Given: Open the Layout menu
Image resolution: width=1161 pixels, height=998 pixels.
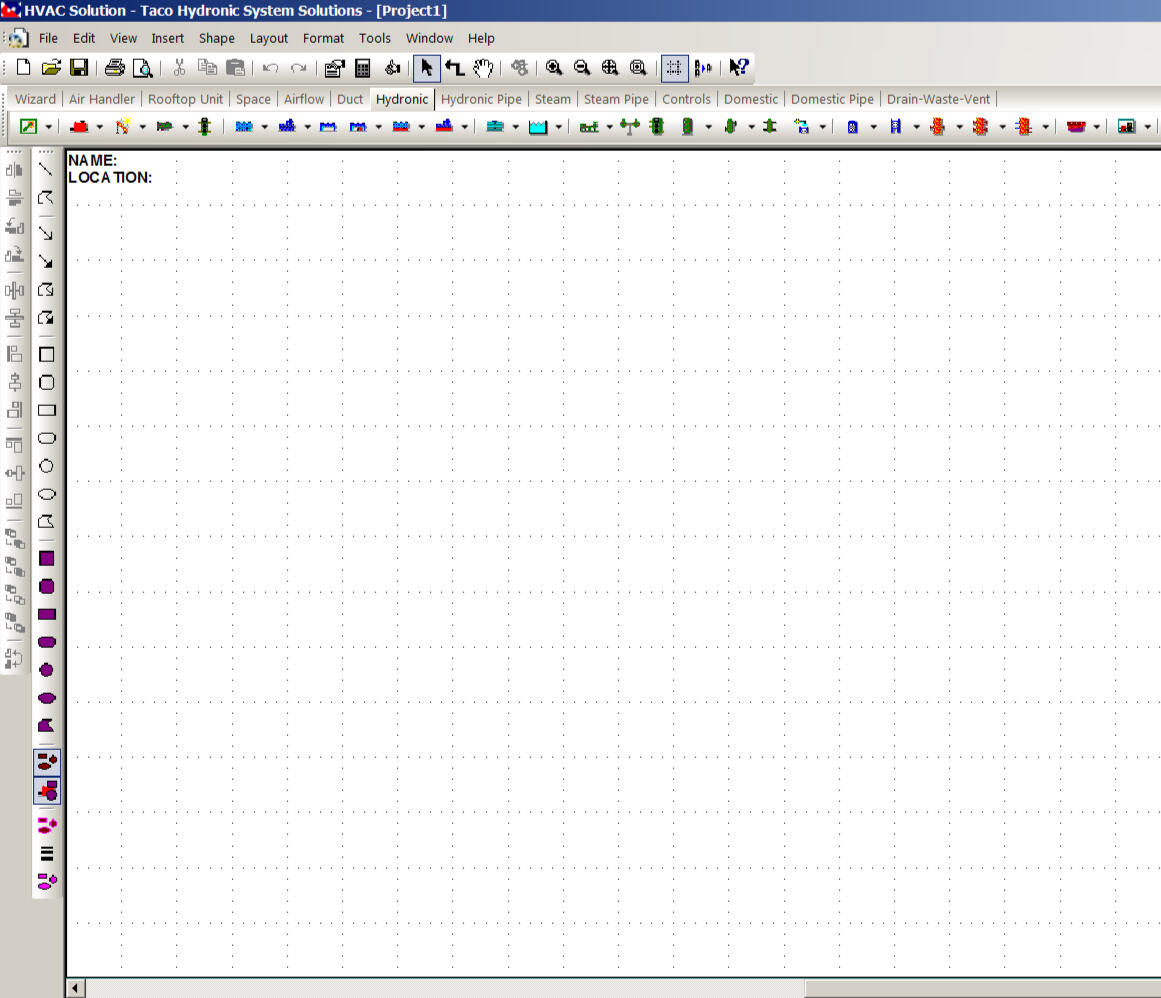Looking at the screenshot, I should point(269,38).
